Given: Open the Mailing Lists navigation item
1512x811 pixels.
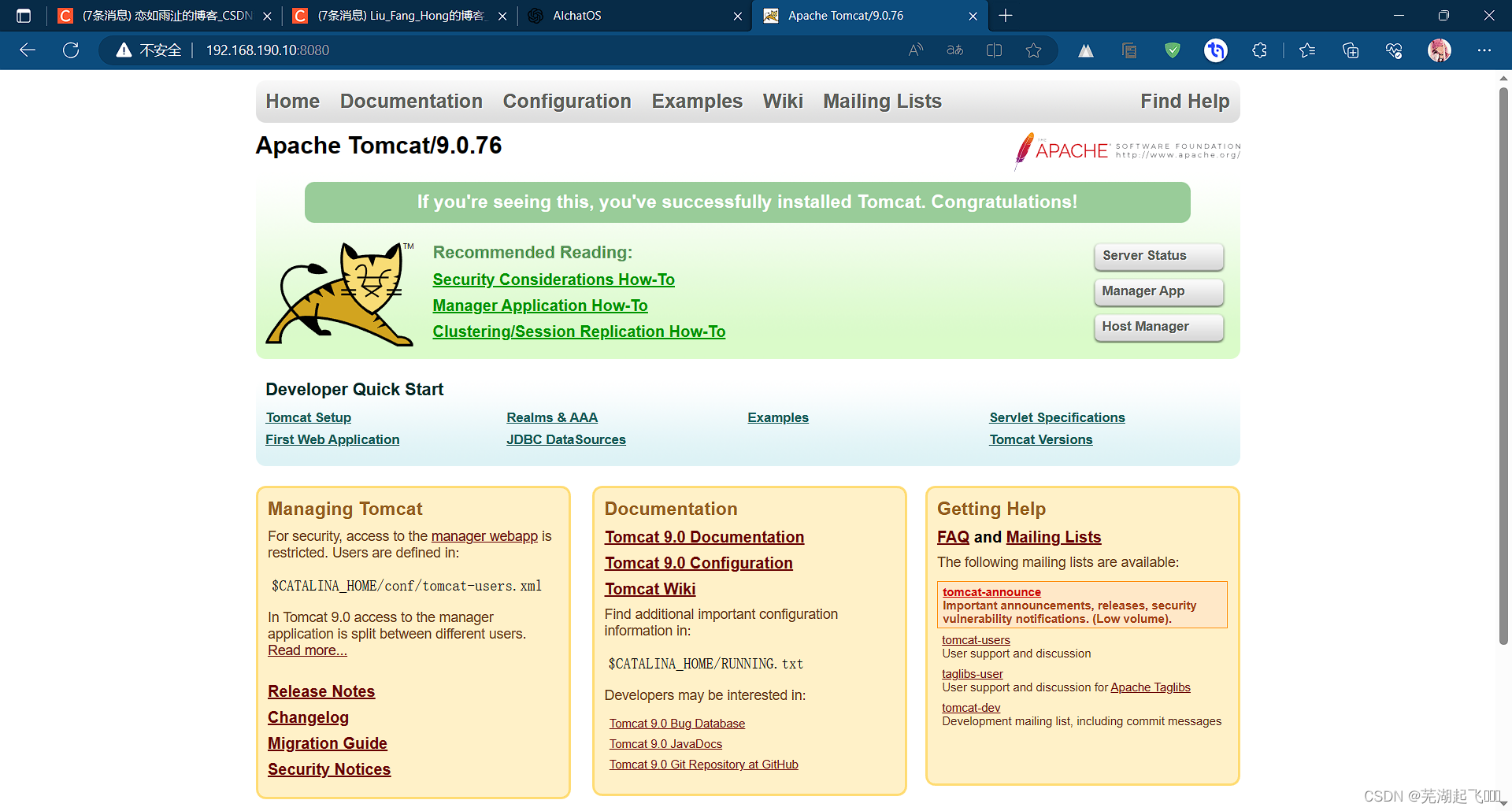Looking at the screenshot, I should (x=882, y=102).
